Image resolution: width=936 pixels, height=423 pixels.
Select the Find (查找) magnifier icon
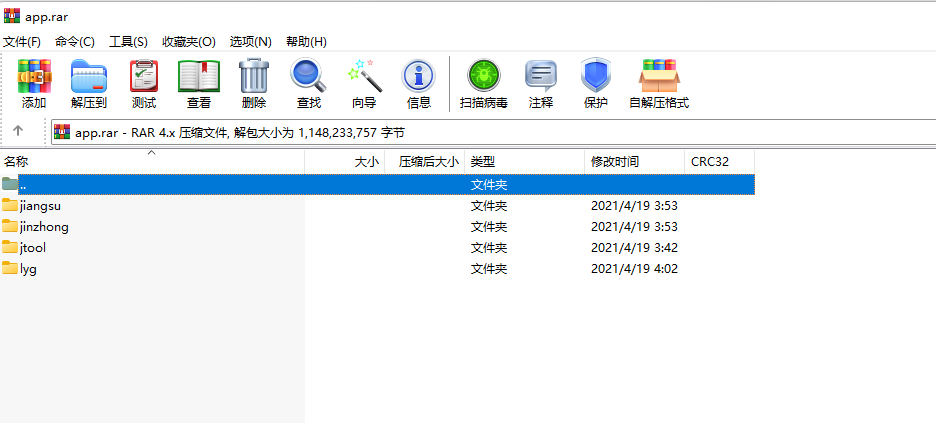click(x=308, y=82)
